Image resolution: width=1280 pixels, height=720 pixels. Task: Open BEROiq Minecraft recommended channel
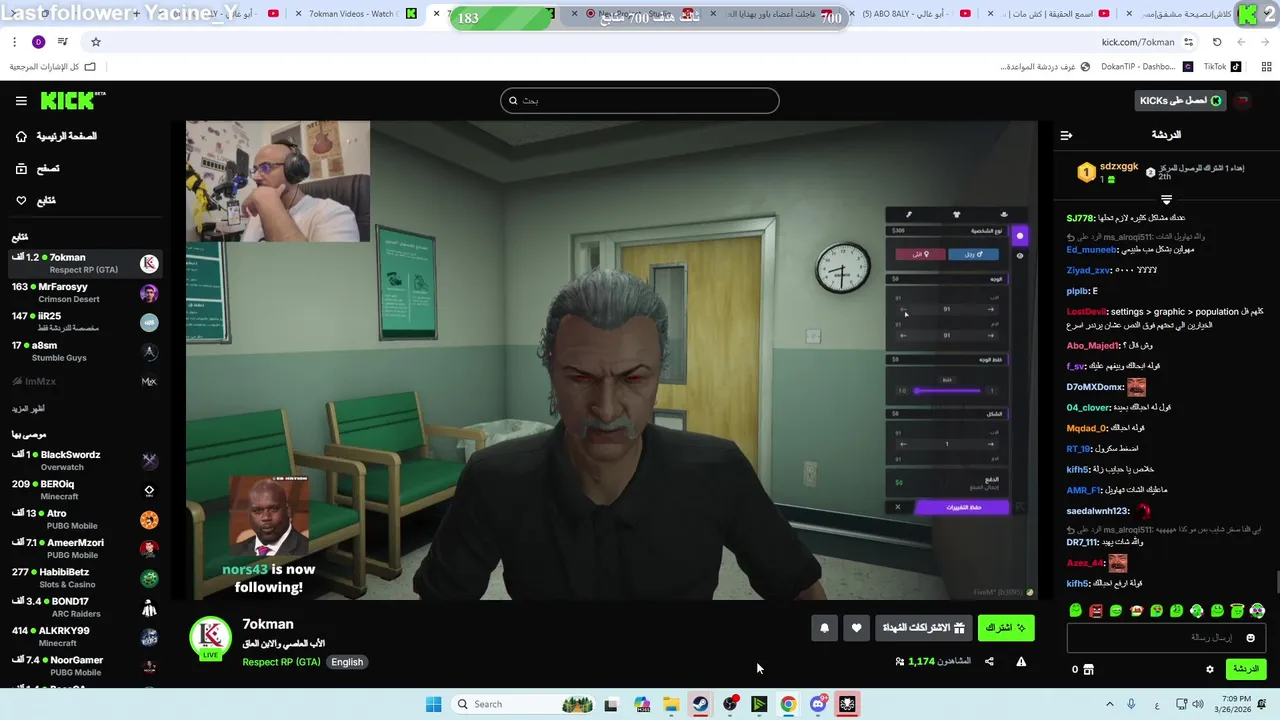pyautogui.click(x=84, y=490)
